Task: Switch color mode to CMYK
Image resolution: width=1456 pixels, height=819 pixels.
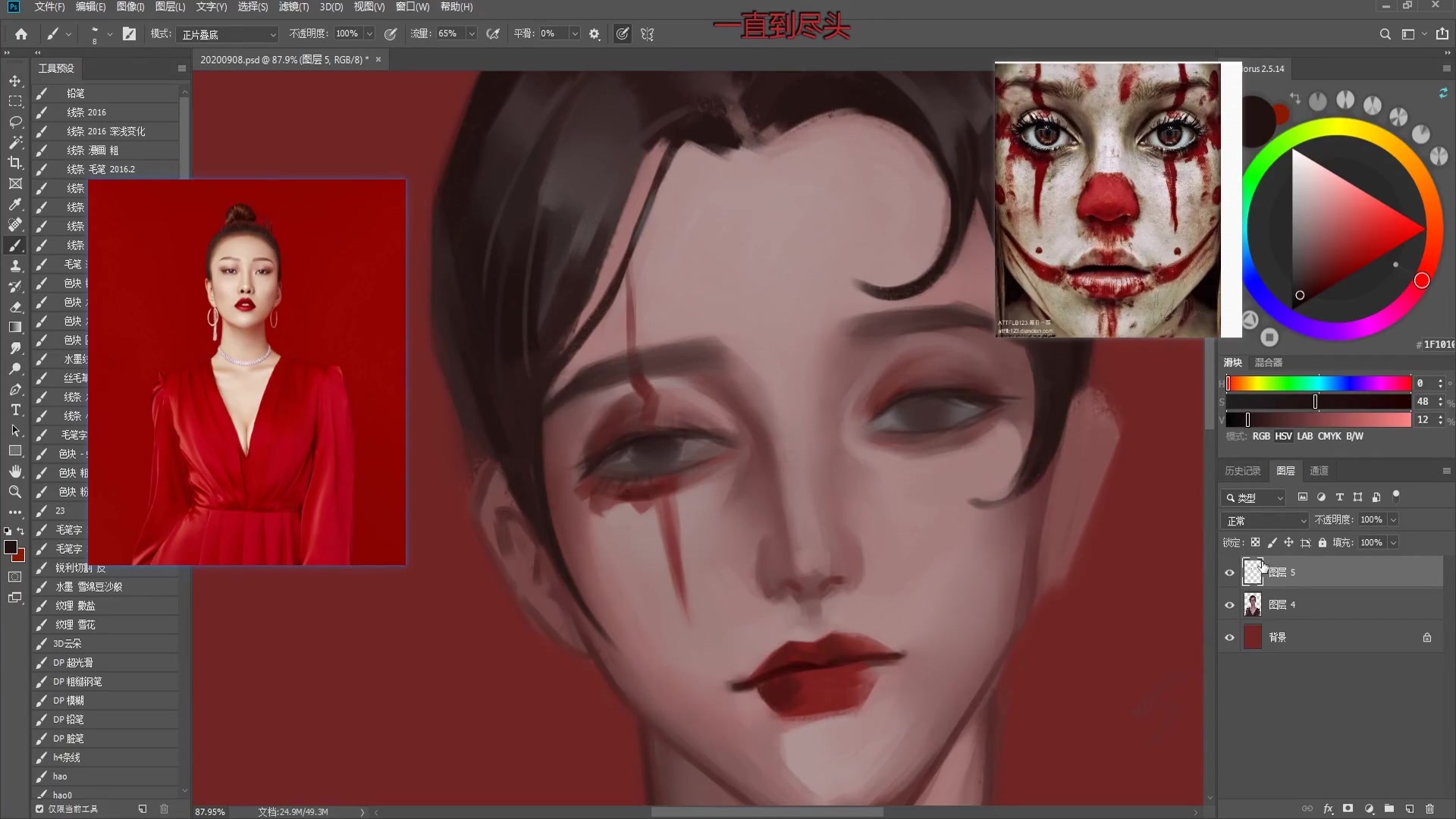Action: [1329, 436]
